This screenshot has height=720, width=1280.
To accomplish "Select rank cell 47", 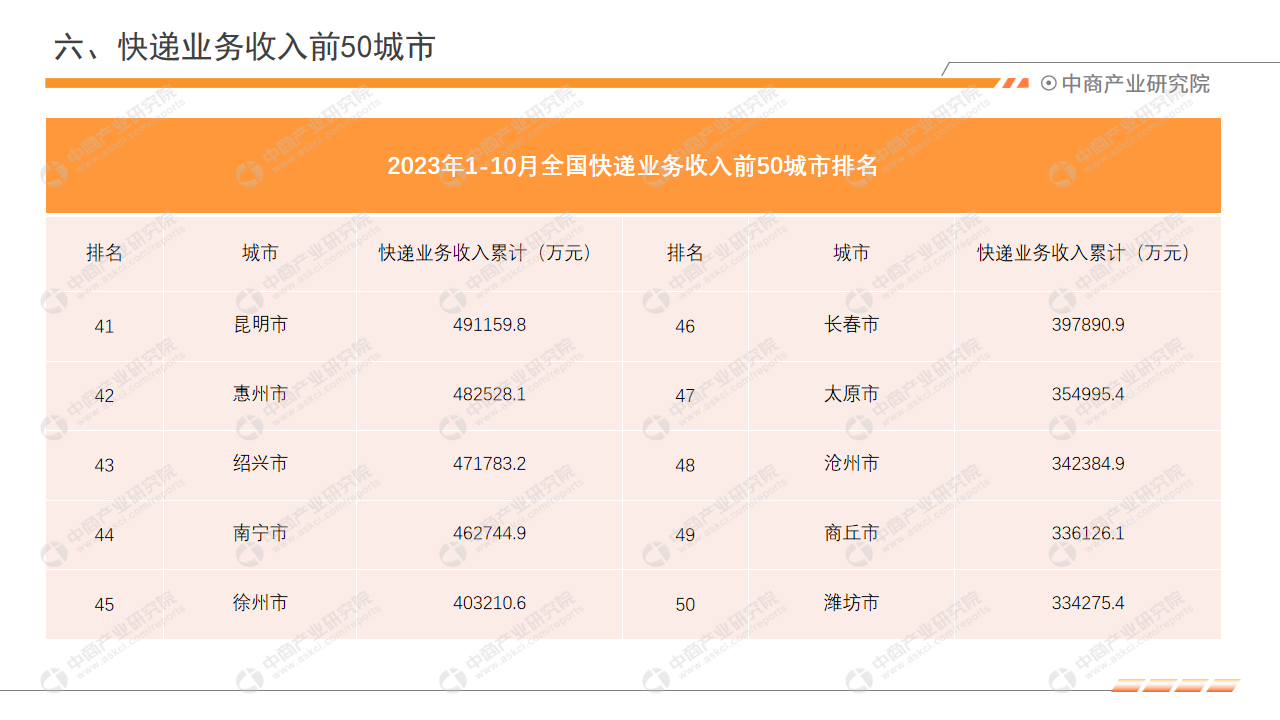I will pyautogui.click(x=685, y=396).
